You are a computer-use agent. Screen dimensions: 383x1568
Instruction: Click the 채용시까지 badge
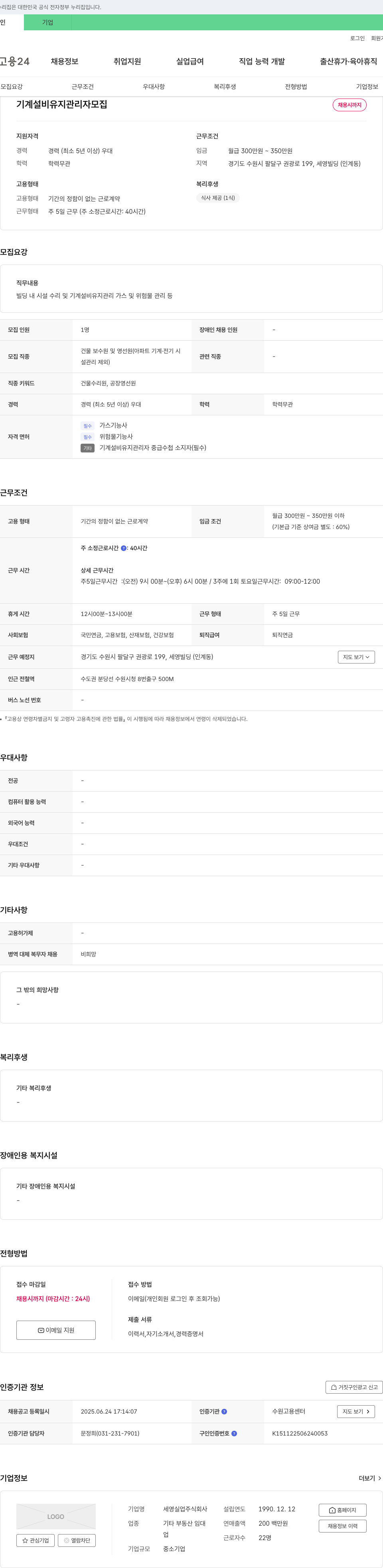[349, 105]
